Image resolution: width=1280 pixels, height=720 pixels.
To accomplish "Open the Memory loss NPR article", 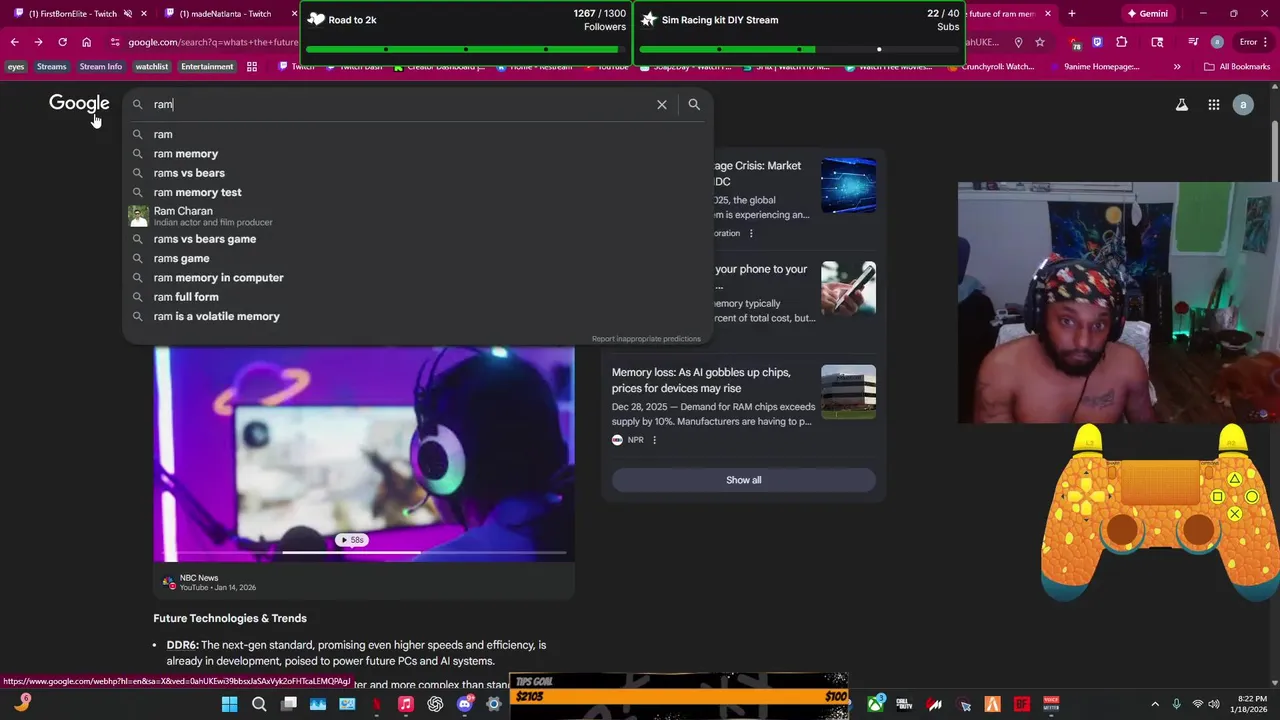I will (701, 380).
